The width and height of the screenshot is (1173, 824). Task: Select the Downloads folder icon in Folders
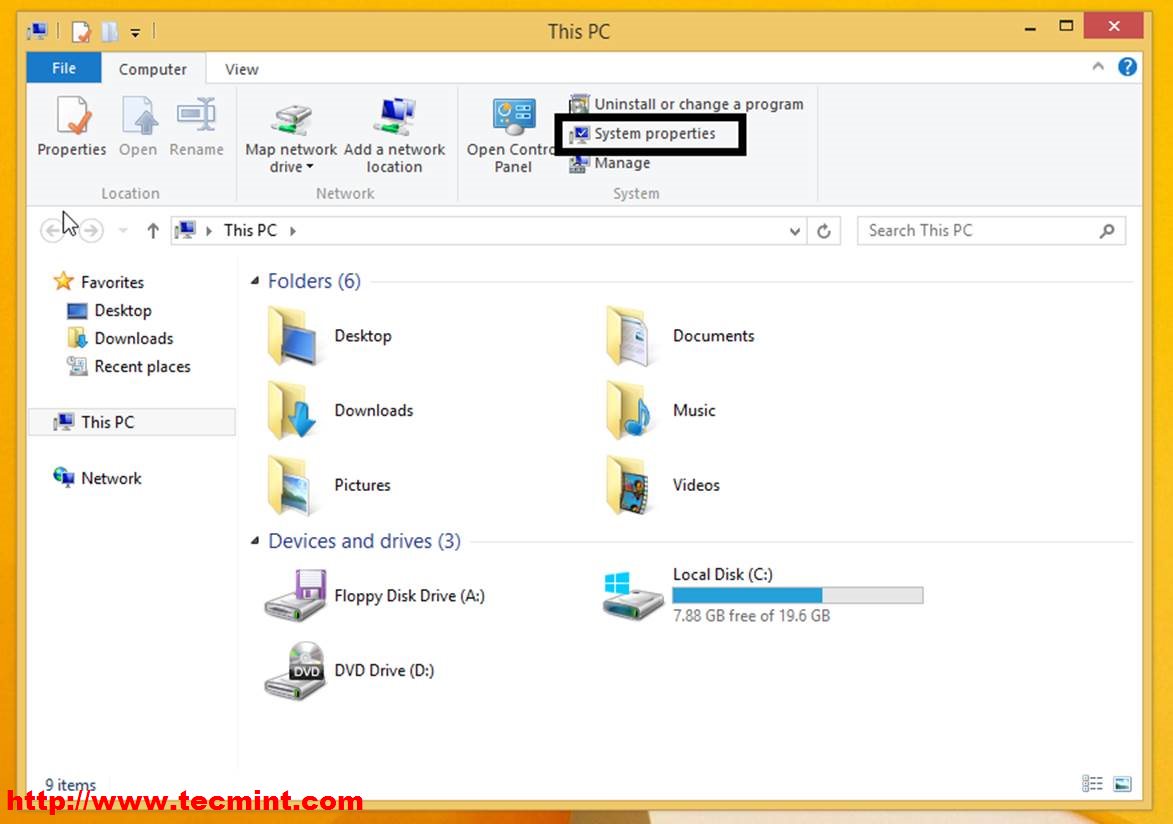pos(295,410)
